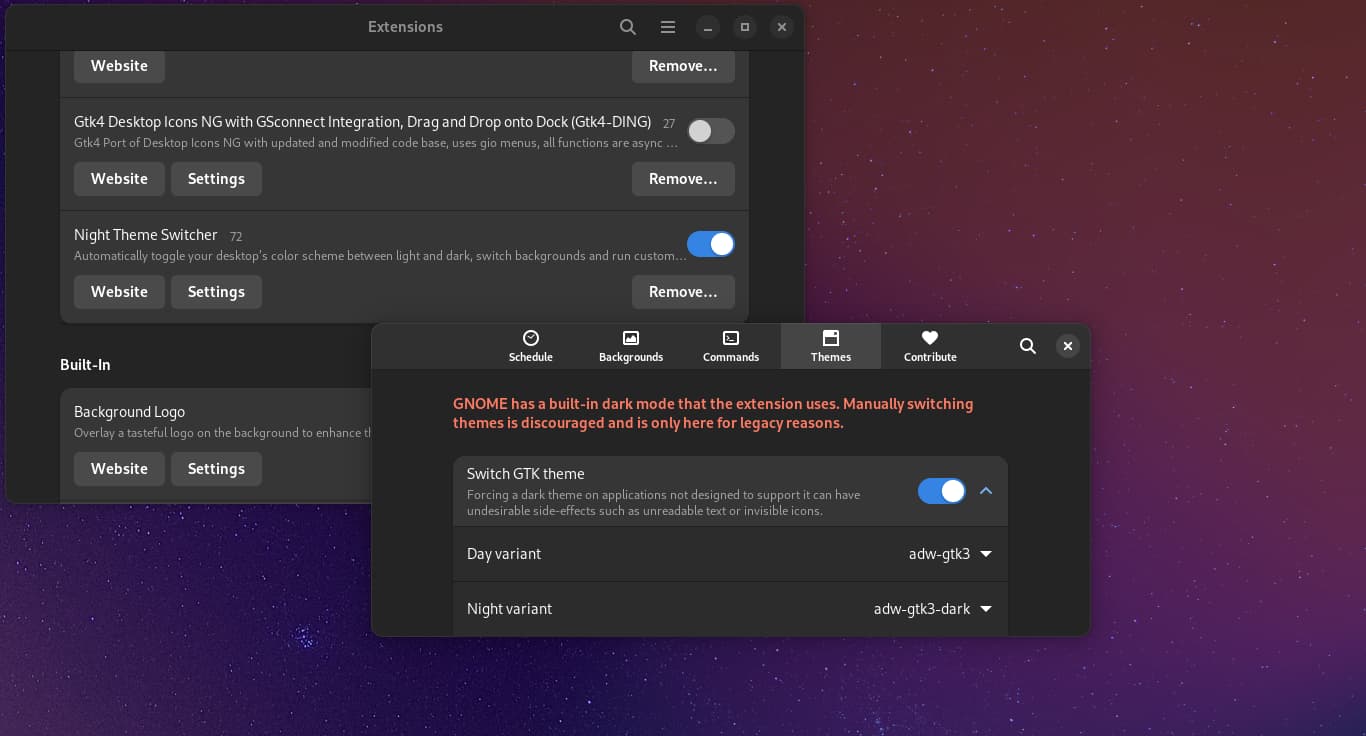The image size is (1366, 736).
Task: Click the Contribute heart icon
Action: click(x=930, y=338)
